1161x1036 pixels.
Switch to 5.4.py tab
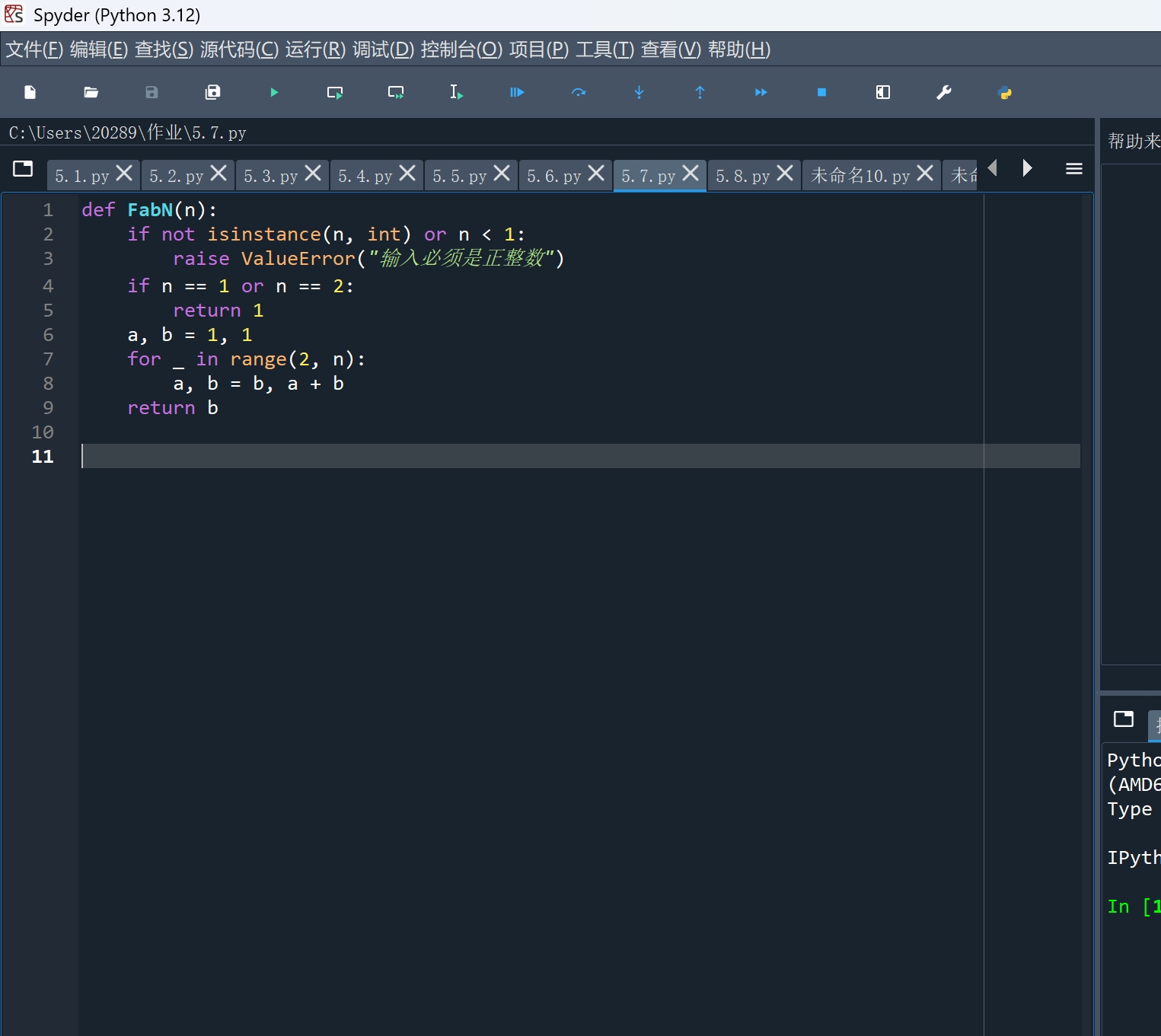pos(365,176)
